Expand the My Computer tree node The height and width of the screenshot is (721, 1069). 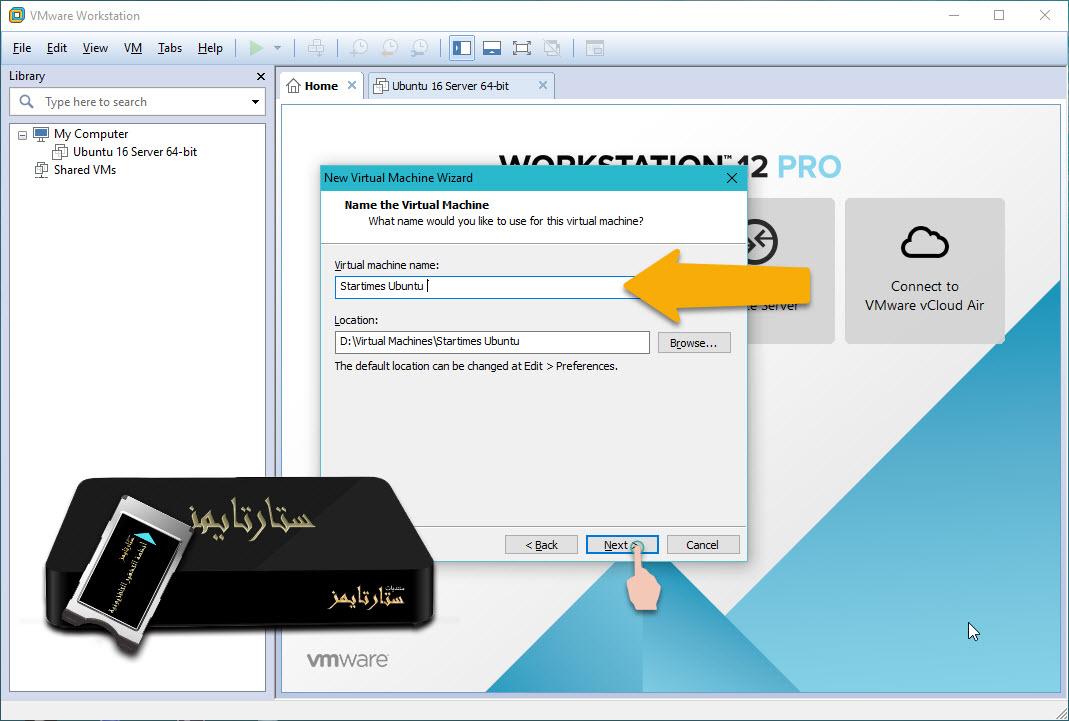[x=21, y=133]
